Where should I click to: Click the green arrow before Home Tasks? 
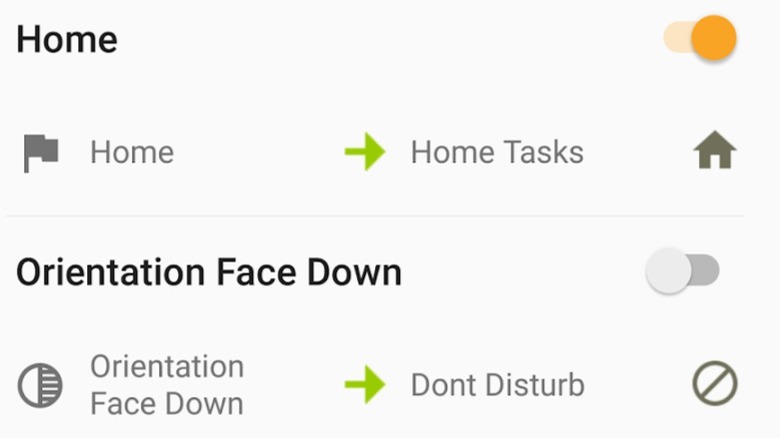point(365,153)
